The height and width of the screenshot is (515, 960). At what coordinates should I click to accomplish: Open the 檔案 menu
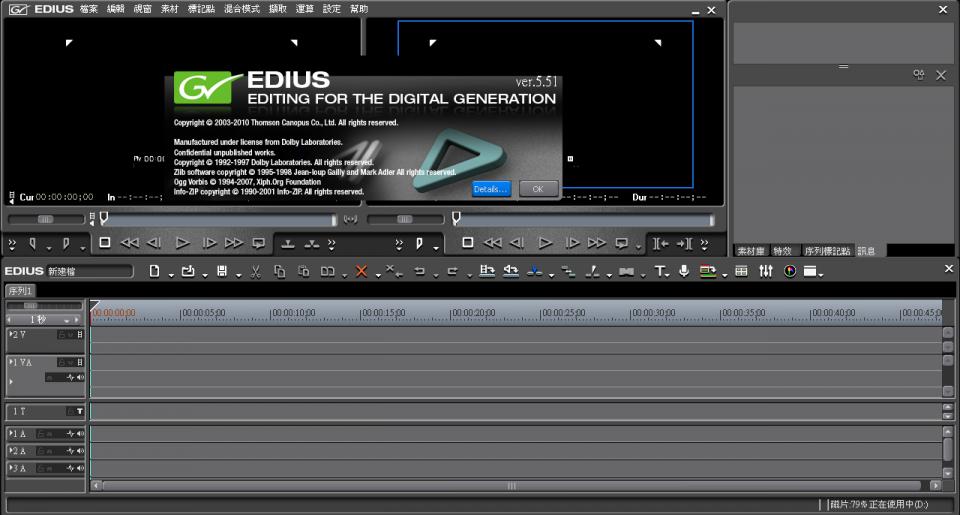point(89,9)
